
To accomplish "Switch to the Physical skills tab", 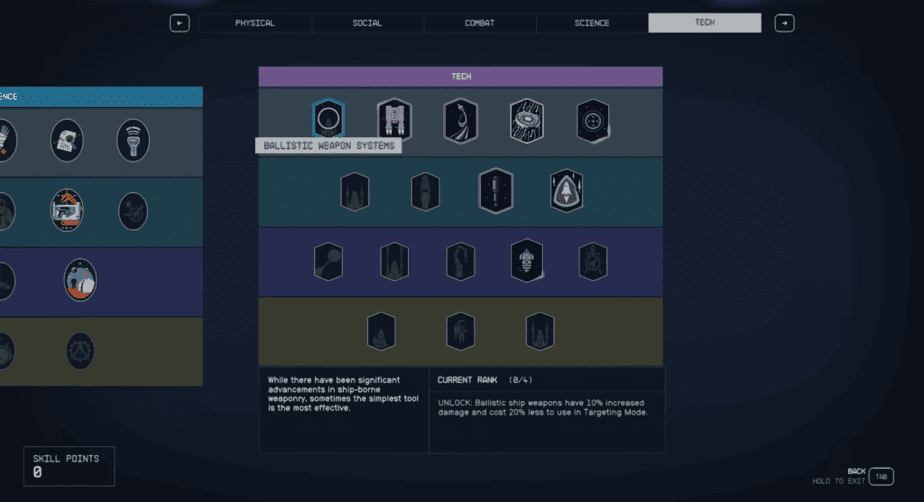I will point(255,23).
